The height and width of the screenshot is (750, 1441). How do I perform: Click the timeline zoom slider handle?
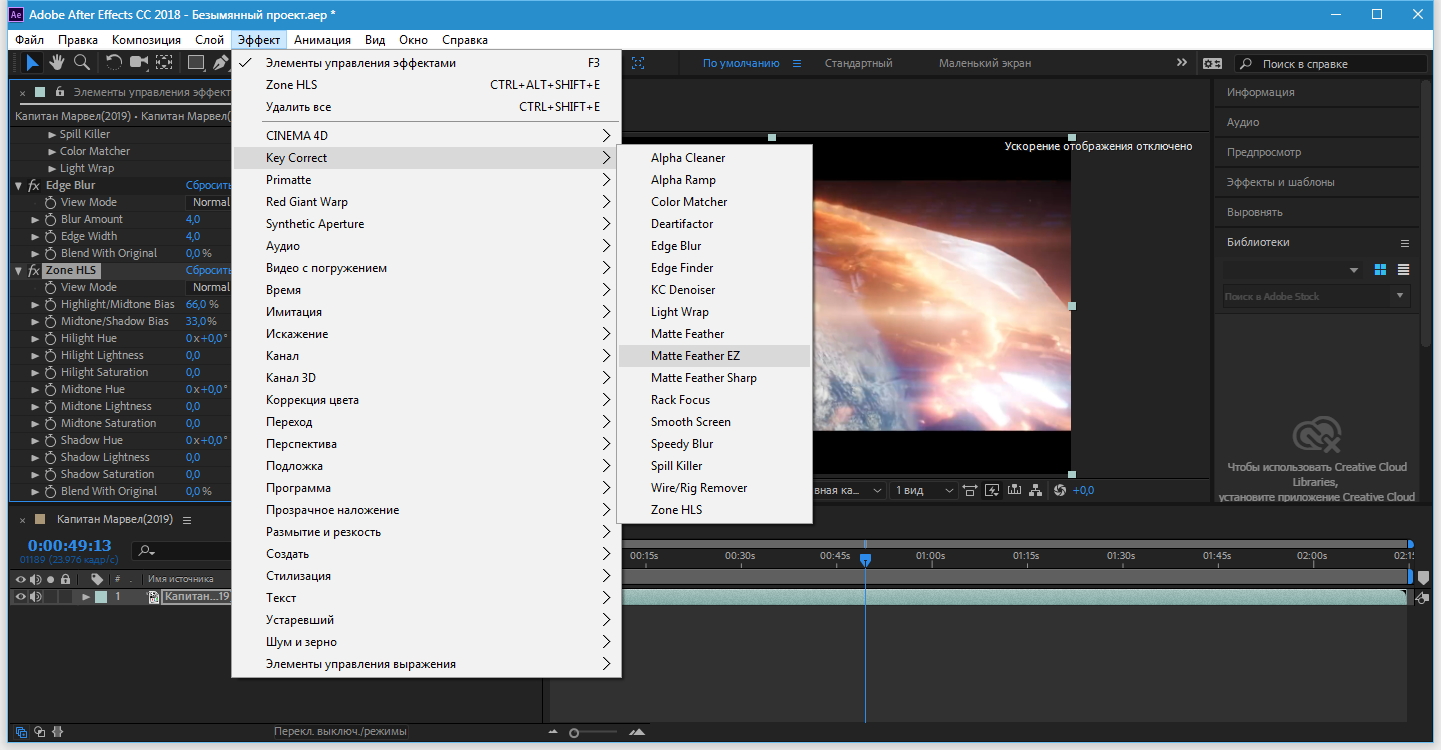[574, 733]
